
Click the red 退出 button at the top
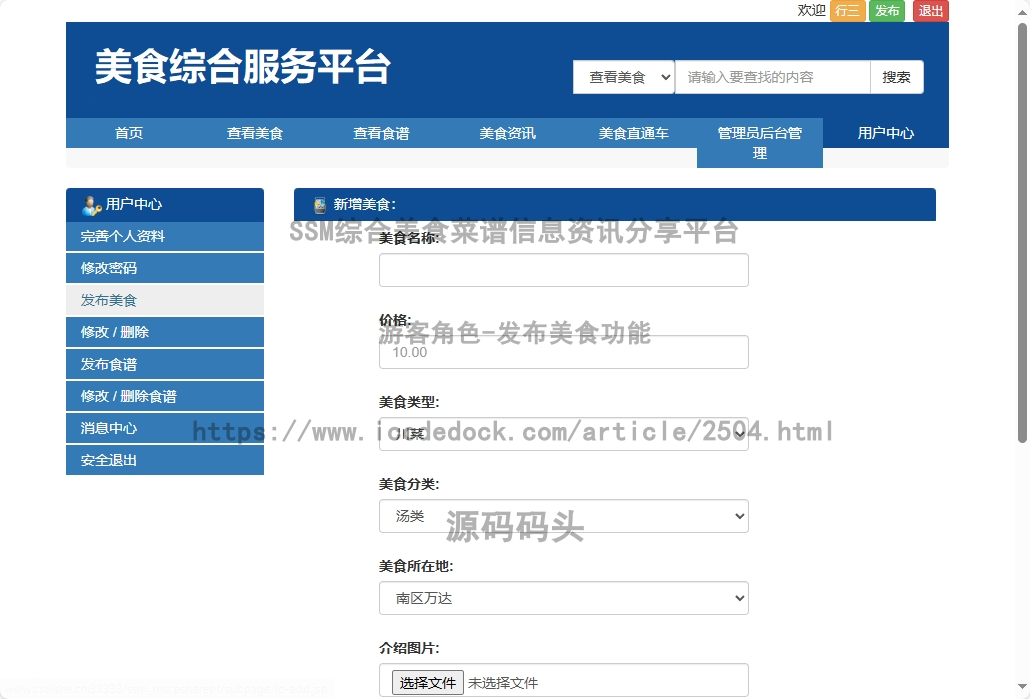click(x=931, y=11)
